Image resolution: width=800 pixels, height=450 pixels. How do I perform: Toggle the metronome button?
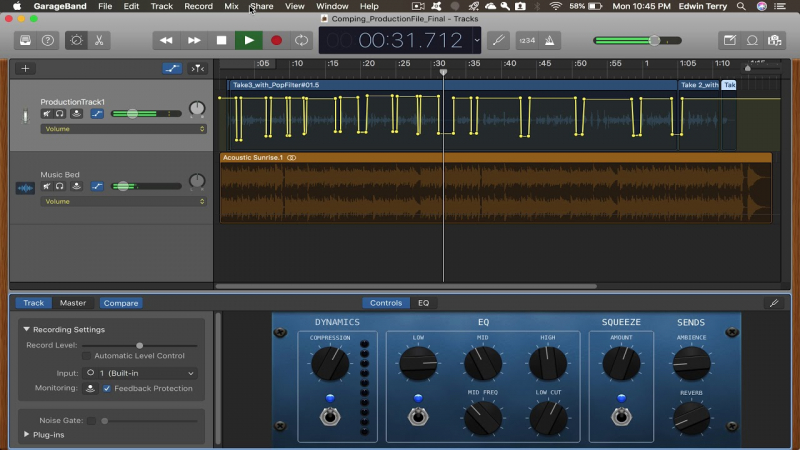tap(550, 41)
